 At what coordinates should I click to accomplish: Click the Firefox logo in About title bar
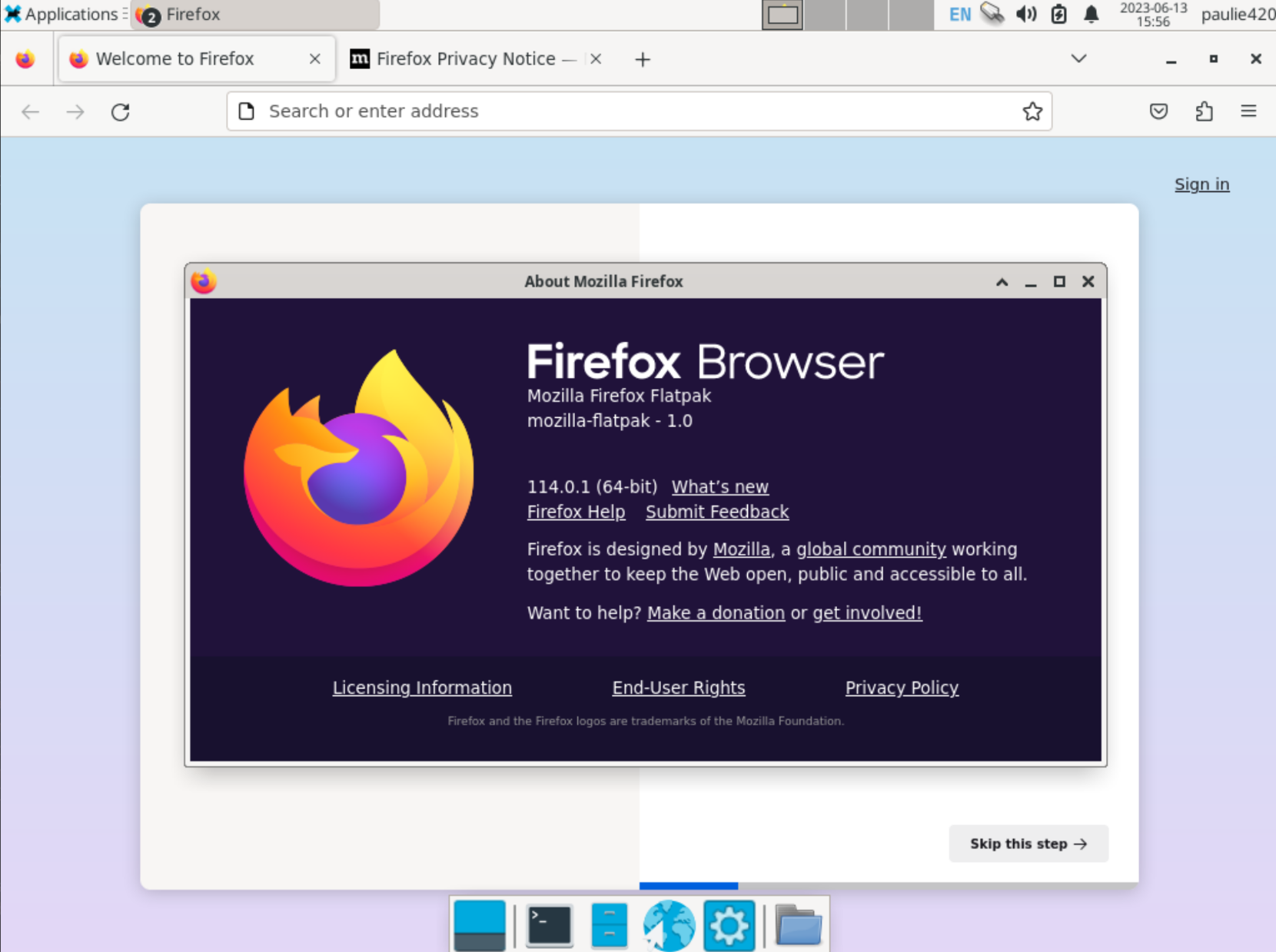click(x=204, y=282)
